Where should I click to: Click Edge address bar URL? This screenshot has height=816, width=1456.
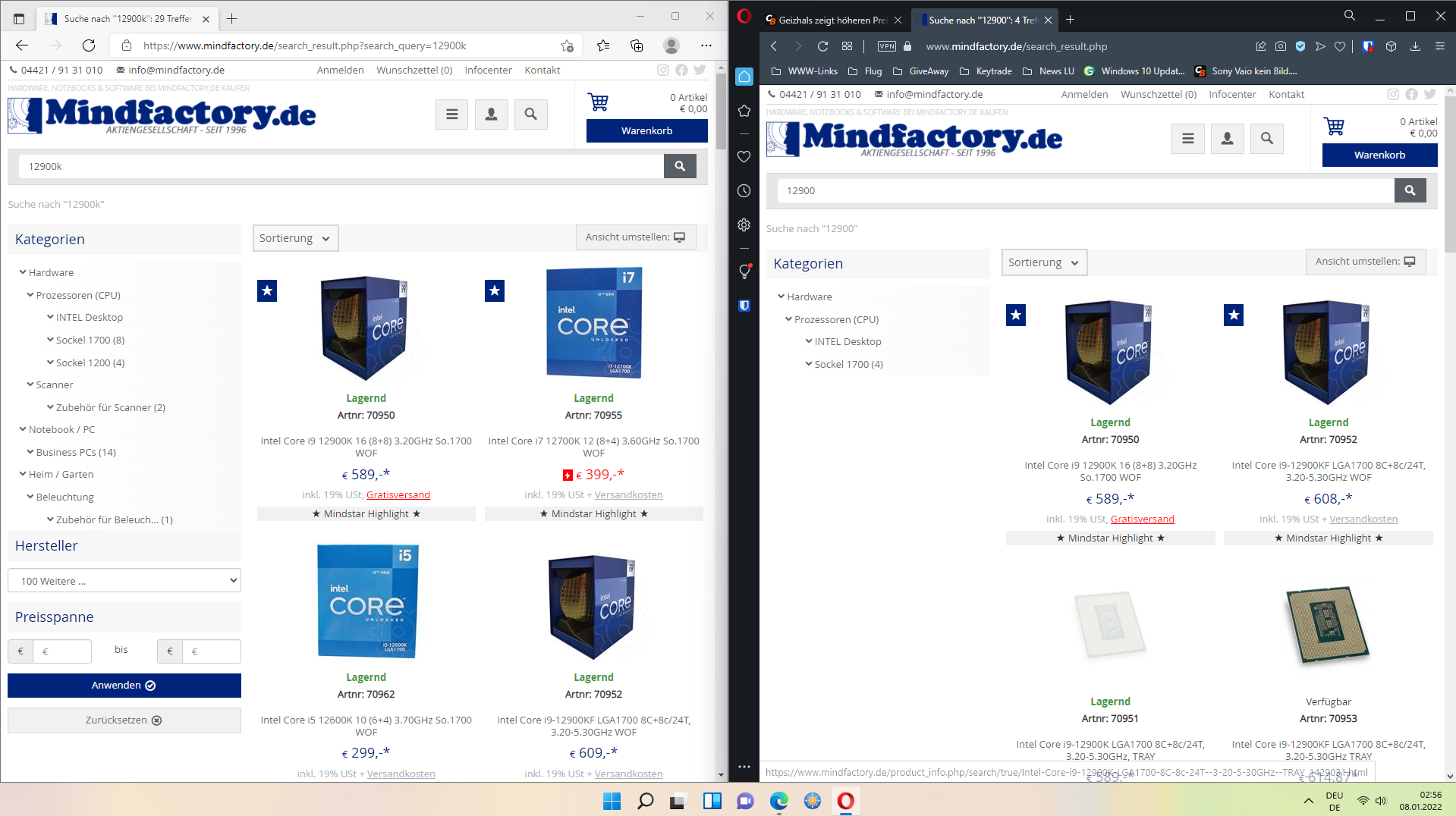coord(303,46)
